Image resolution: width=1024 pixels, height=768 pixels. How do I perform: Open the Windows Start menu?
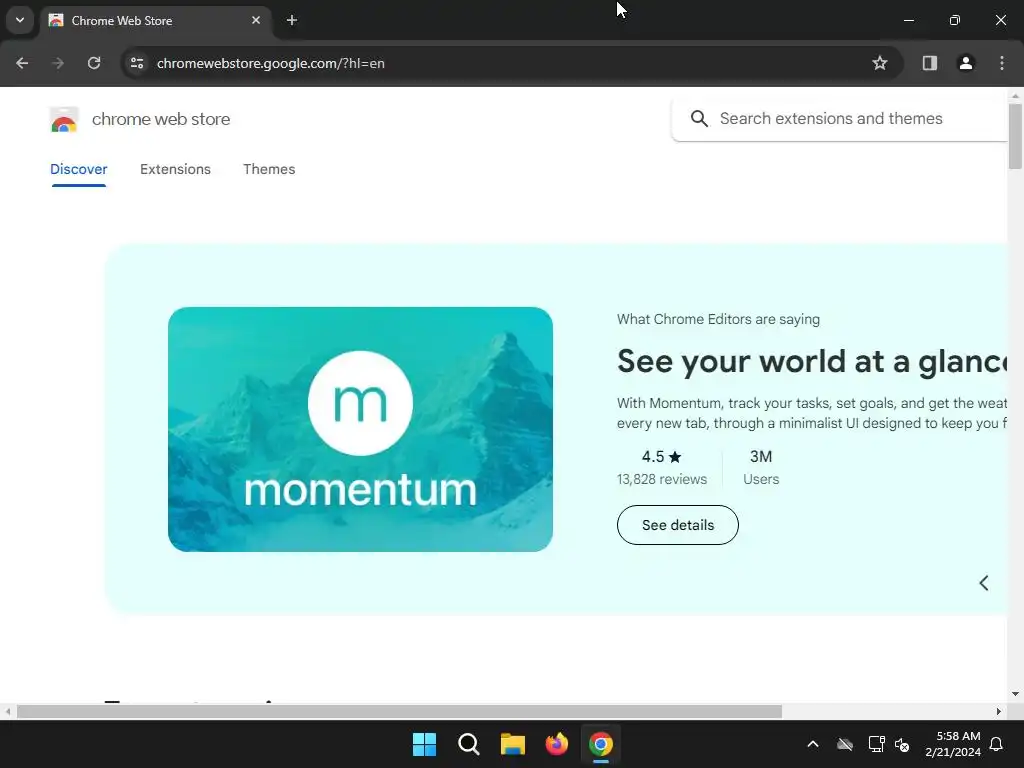[424, 744]
